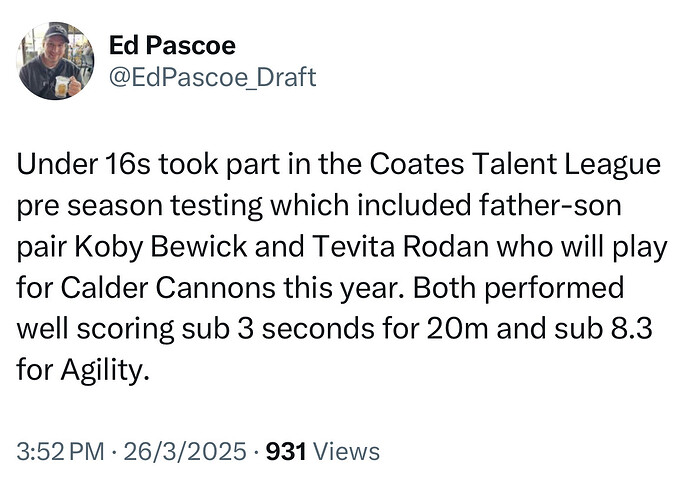This screenshot has width=690, height=480.
Task: Click the words Calder Cannons
Action: coord(169,288)
